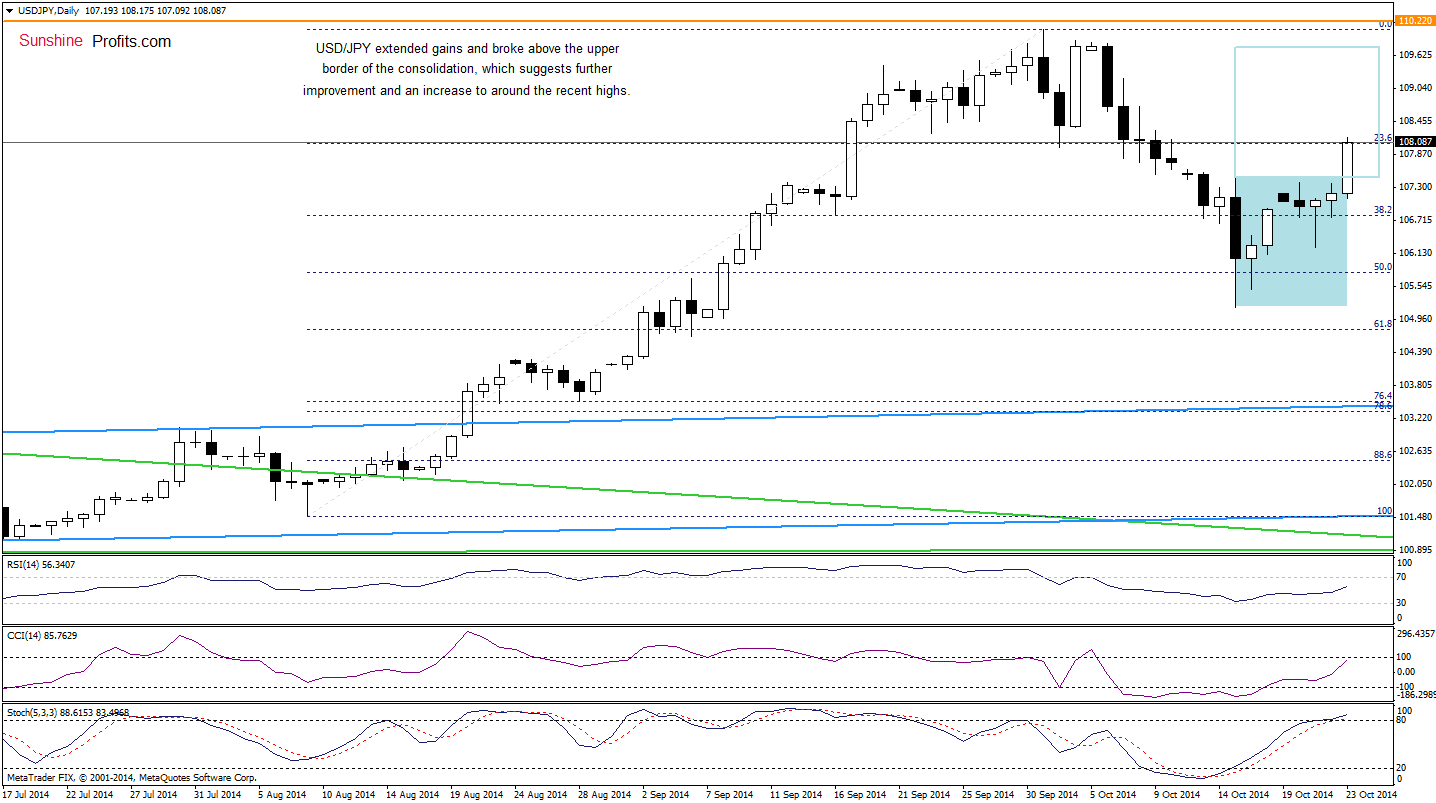1436x803 pixels.
Task: Select the 102.050 price axis value
Action: (x=1414, y=483)
